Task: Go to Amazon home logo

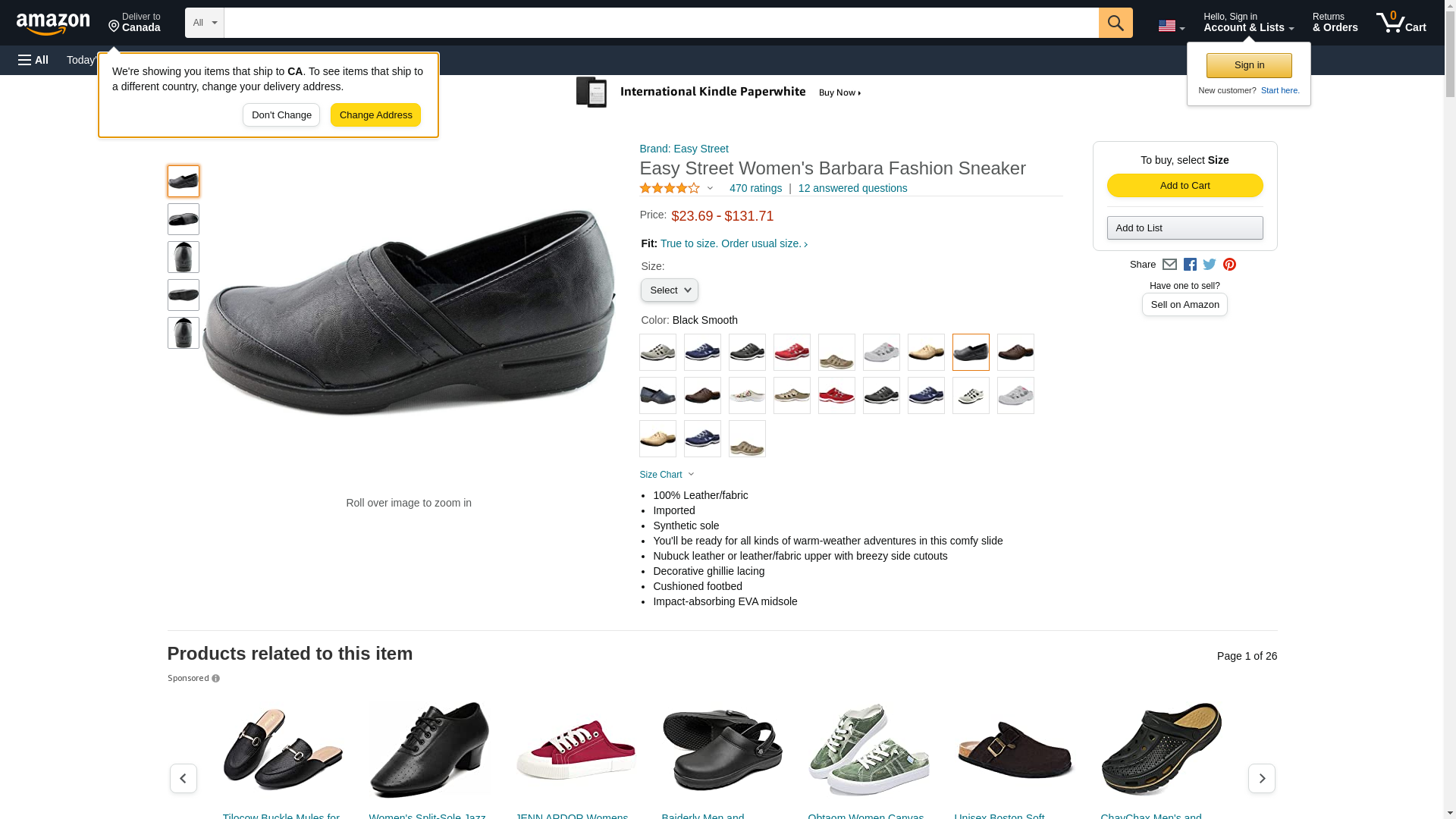Action: pyautogui.click(x=53, y=24)
